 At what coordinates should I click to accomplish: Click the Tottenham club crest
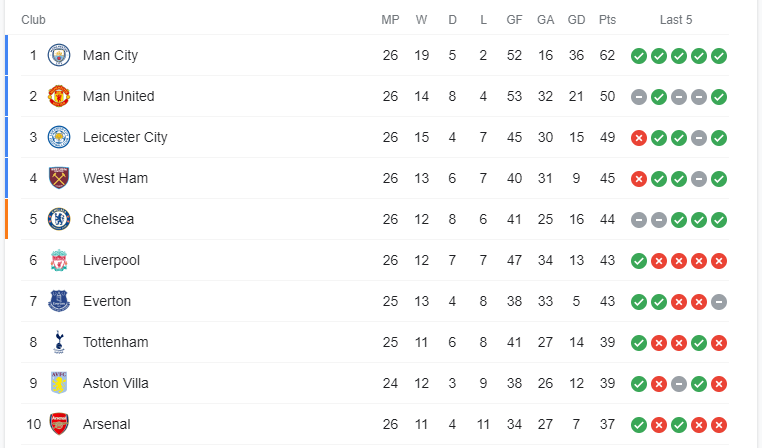click(x=59, y=342)
